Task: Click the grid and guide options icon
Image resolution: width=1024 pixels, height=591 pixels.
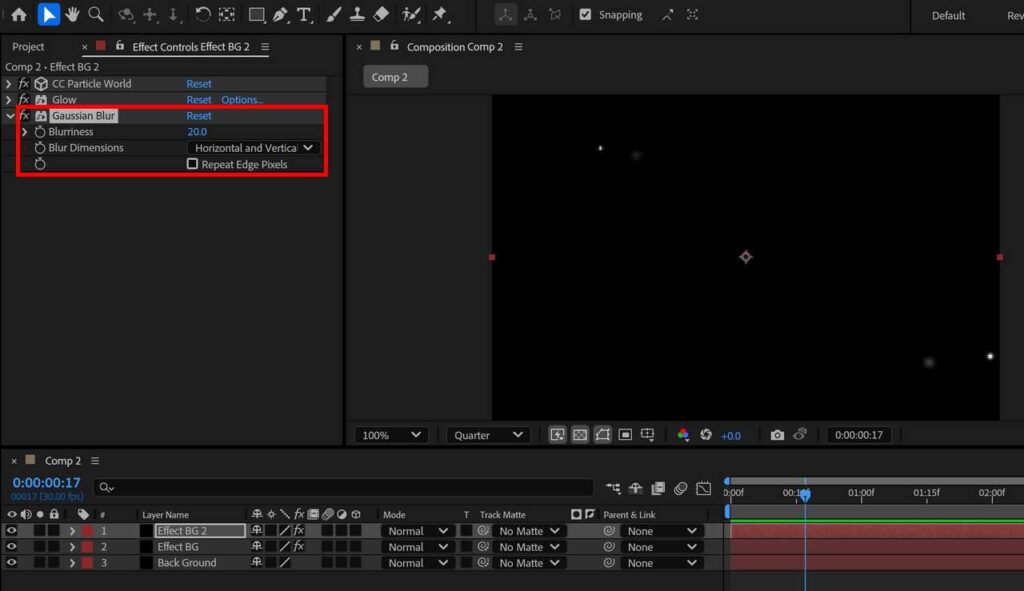Action: pos(647,435)
